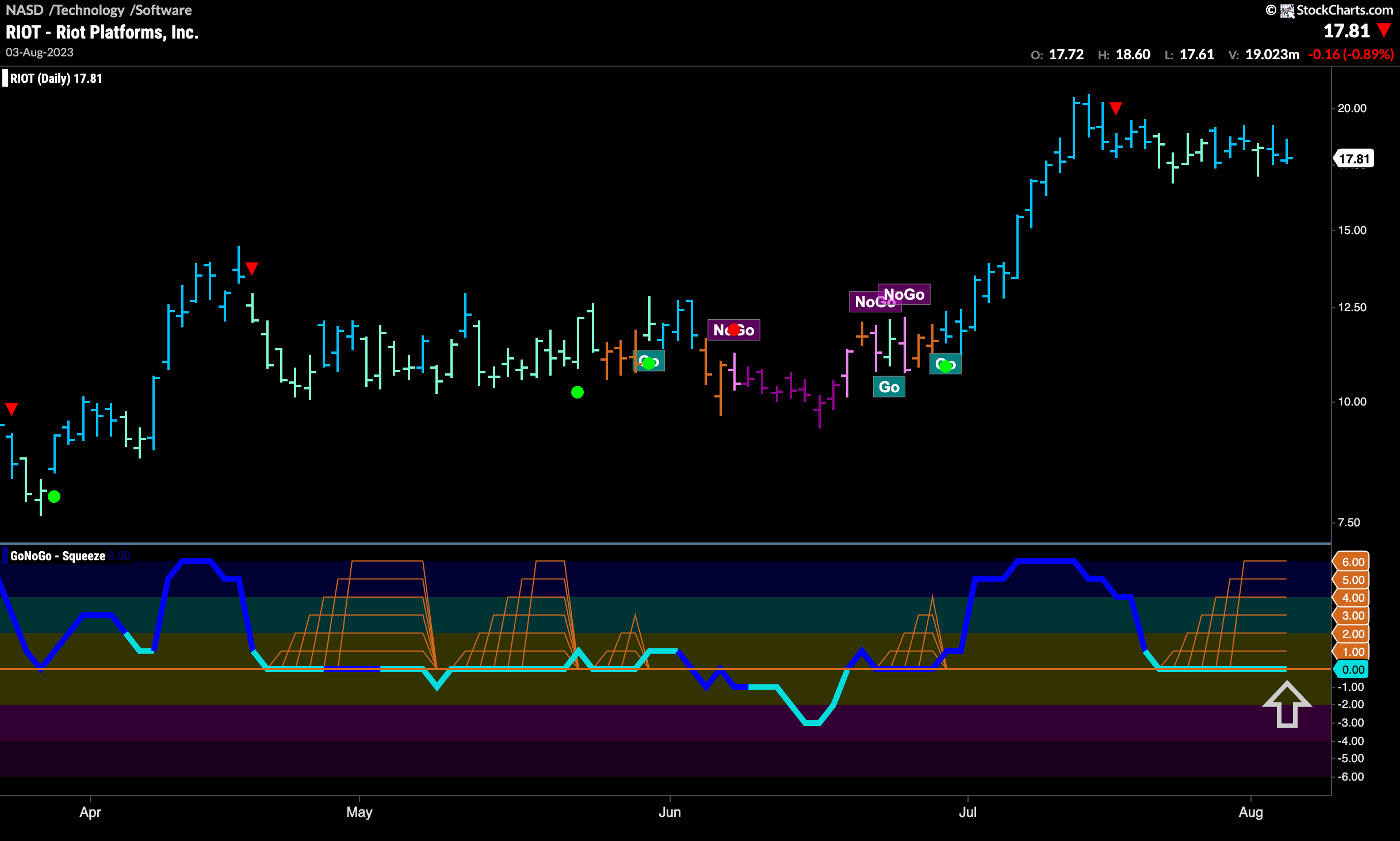Screen dimensions: 1400x841
Task: Click the -3.00 oscillator axis label
Action: tap(1350, 723)
